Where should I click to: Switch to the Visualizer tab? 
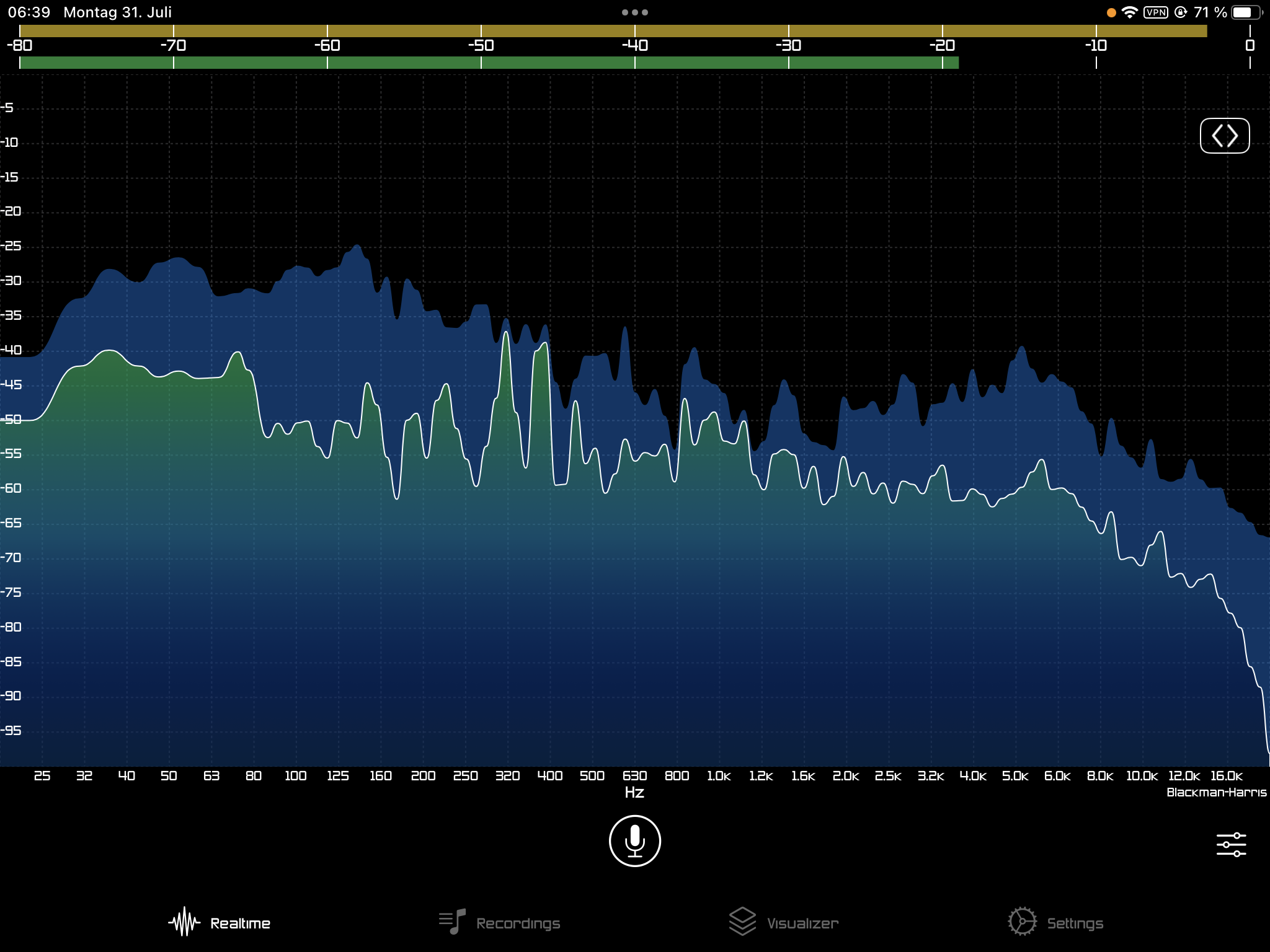[784, 923]
